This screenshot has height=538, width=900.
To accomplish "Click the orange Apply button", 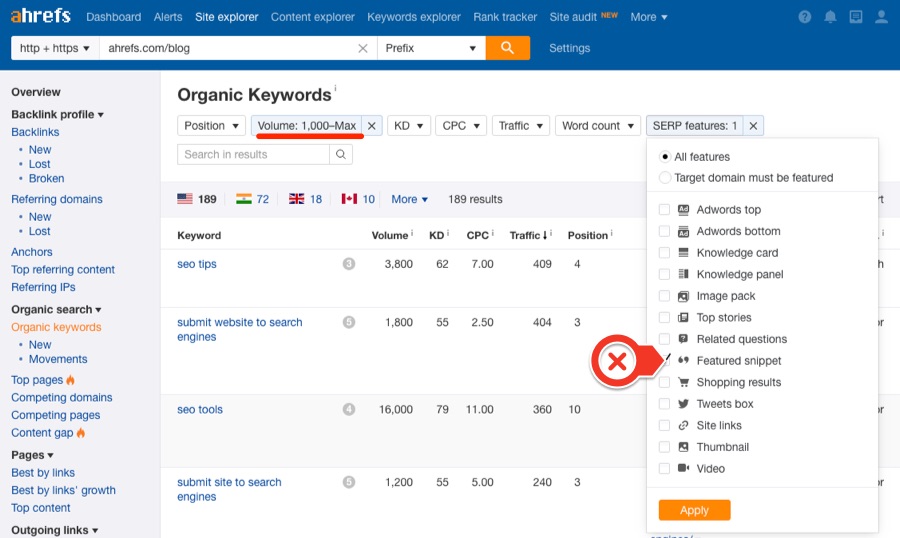I will click(695, 510).
